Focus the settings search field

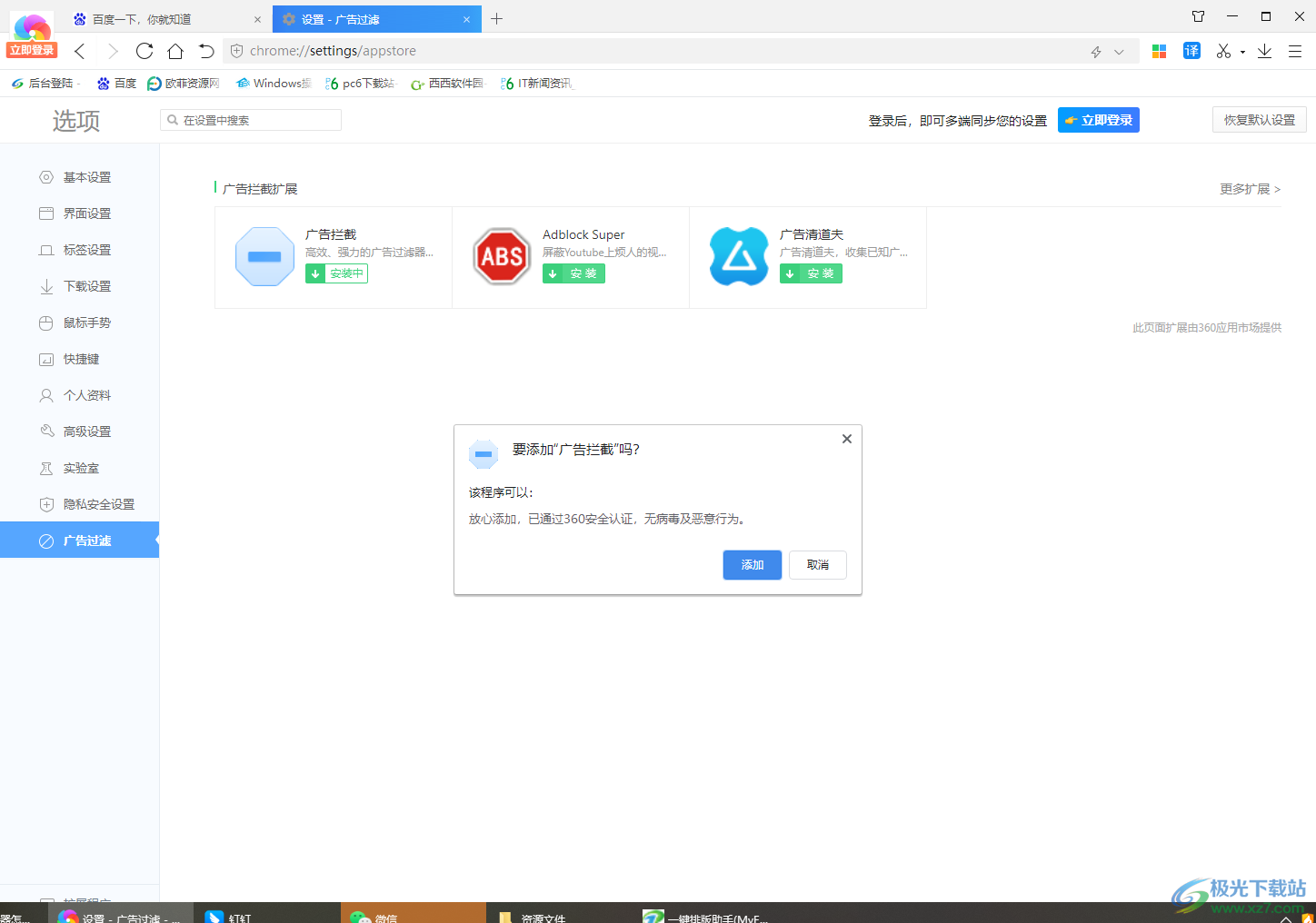click(x=251, y=120)
